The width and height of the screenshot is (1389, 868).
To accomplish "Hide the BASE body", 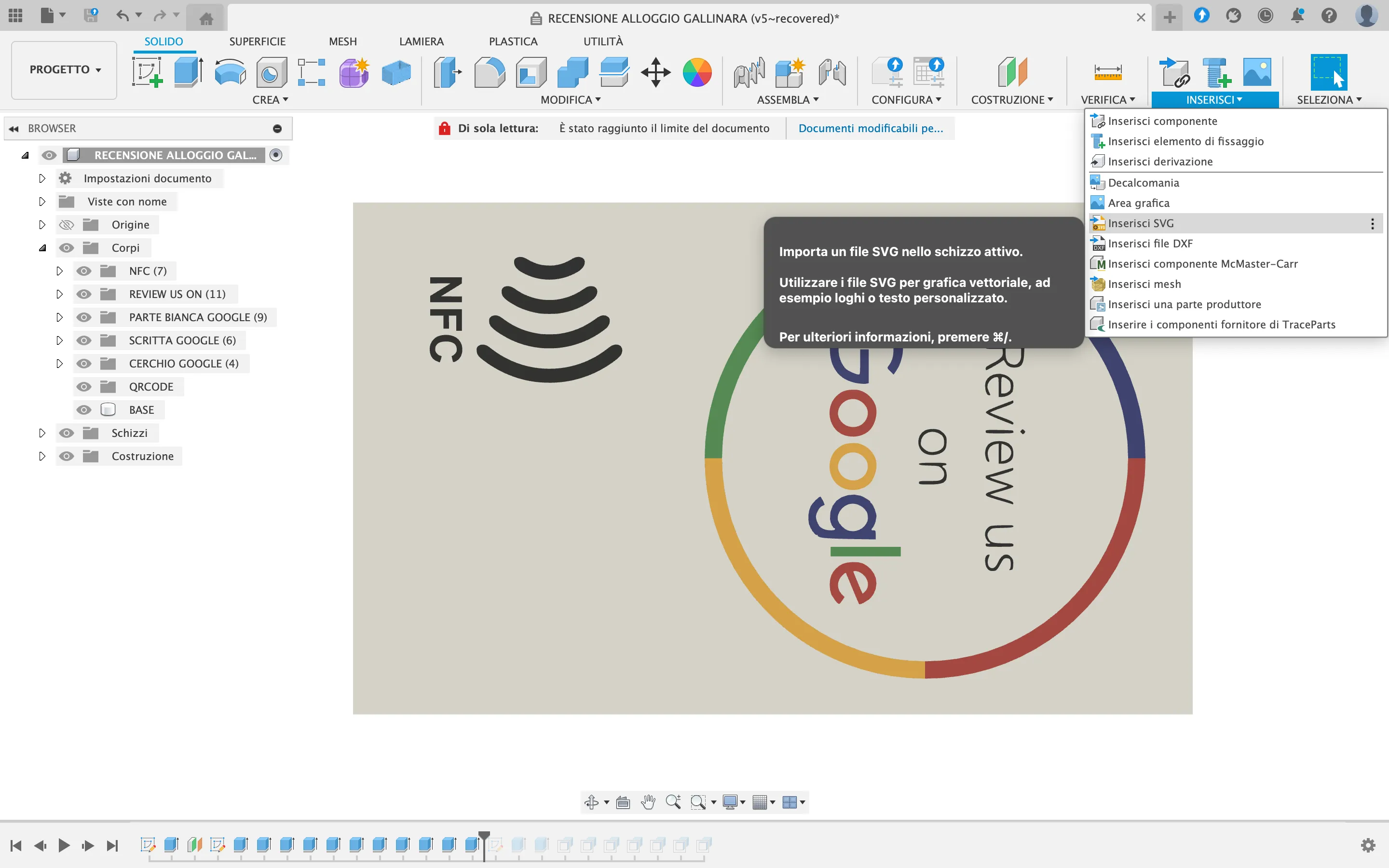I will [x=84, y=410].
